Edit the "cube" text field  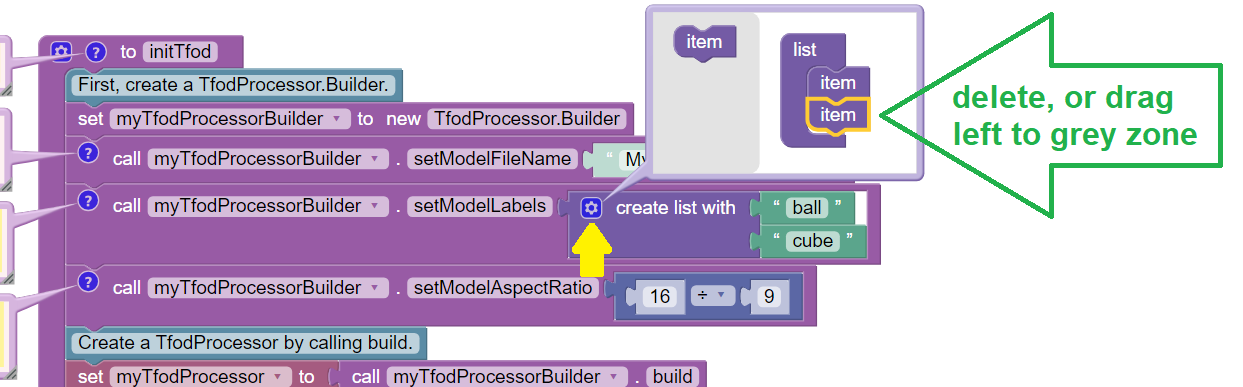[x=813, y=241]
